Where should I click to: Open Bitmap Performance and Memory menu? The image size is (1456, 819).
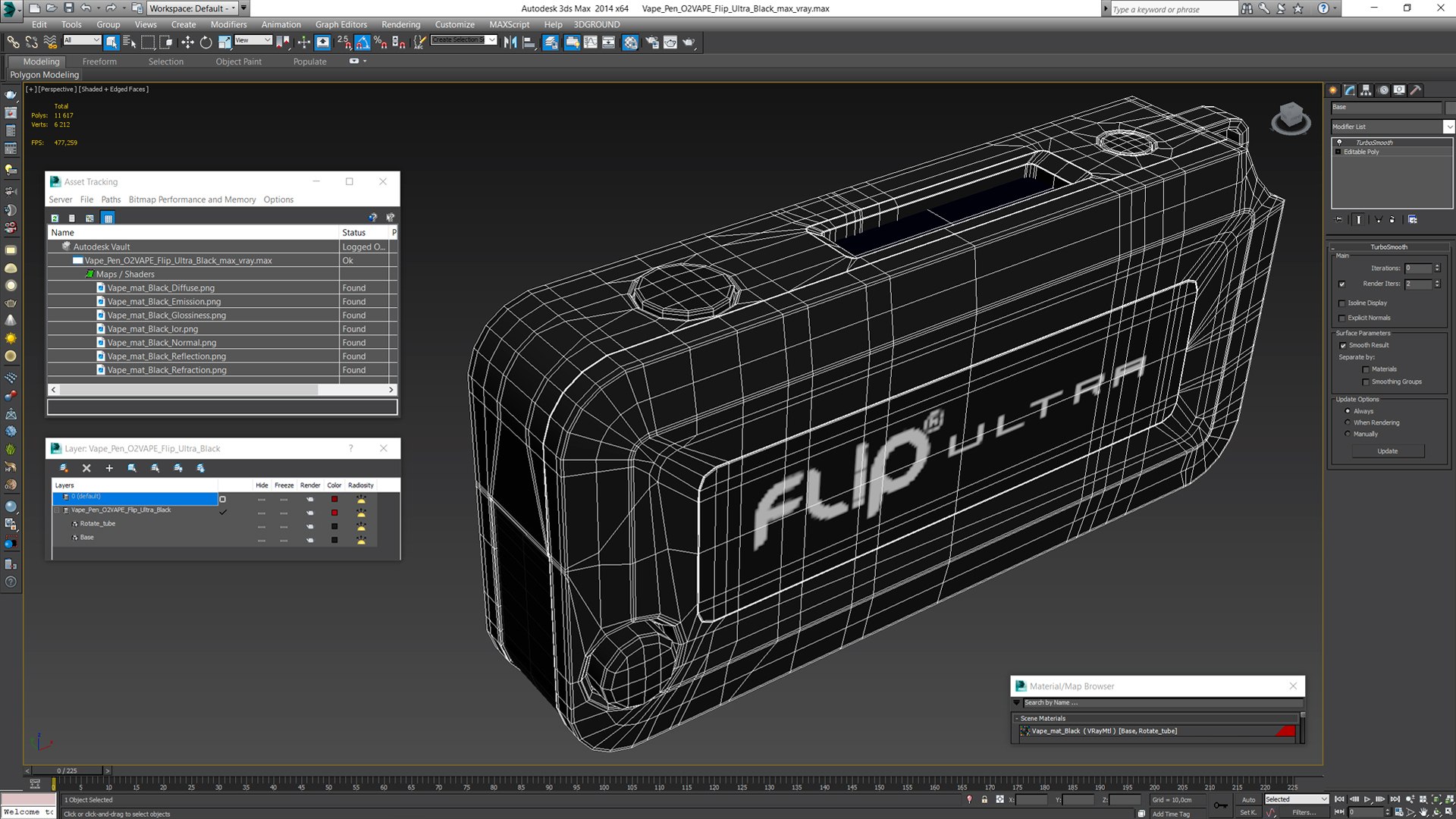click(x=192, y=199)
